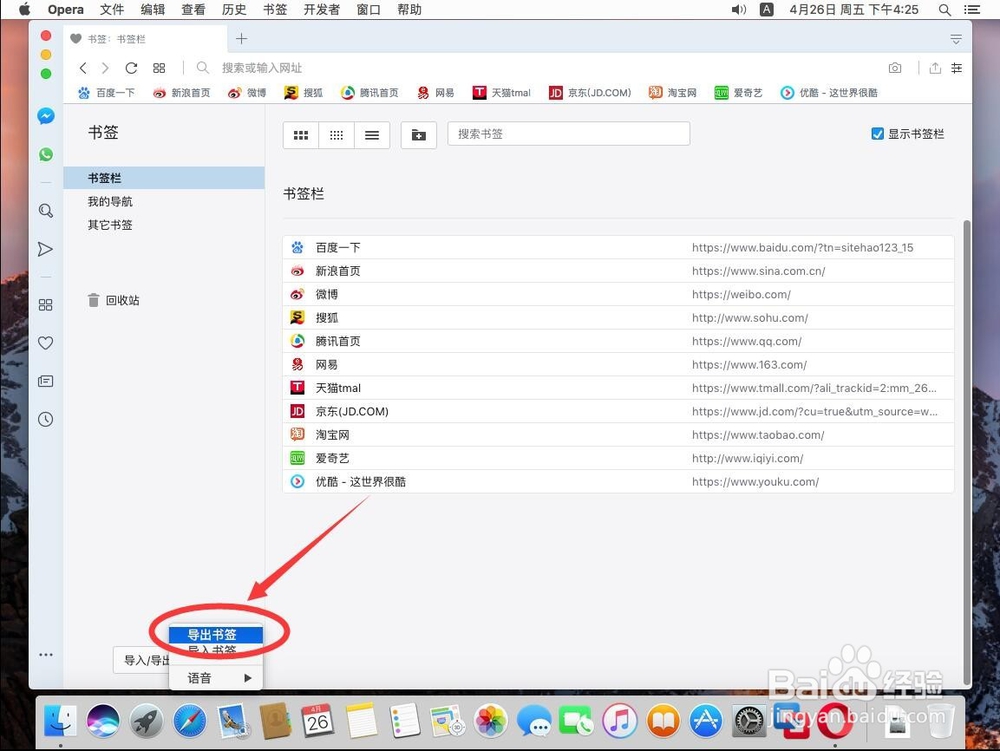Launch Safari from the Dock
The image size is (1000, 751).
click(x=190, y=719)
